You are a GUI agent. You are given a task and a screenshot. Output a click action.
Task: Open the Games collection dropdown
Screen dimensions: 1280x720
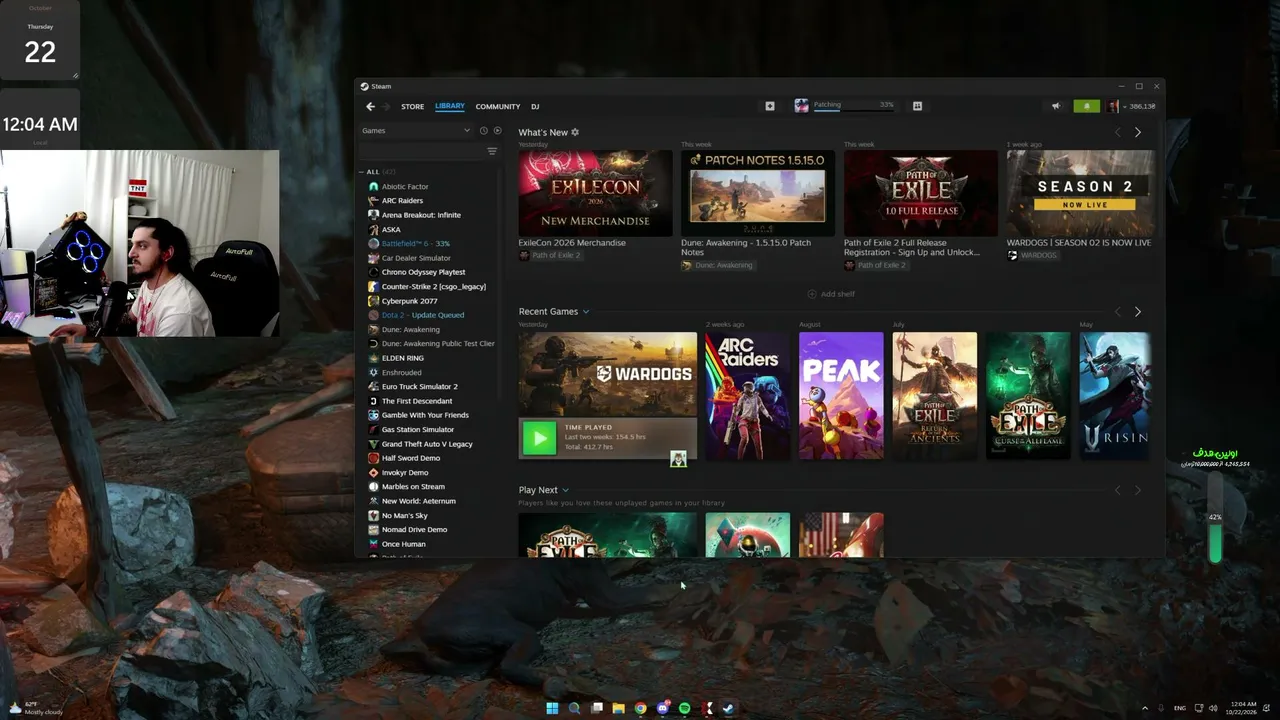click(416, 131)
